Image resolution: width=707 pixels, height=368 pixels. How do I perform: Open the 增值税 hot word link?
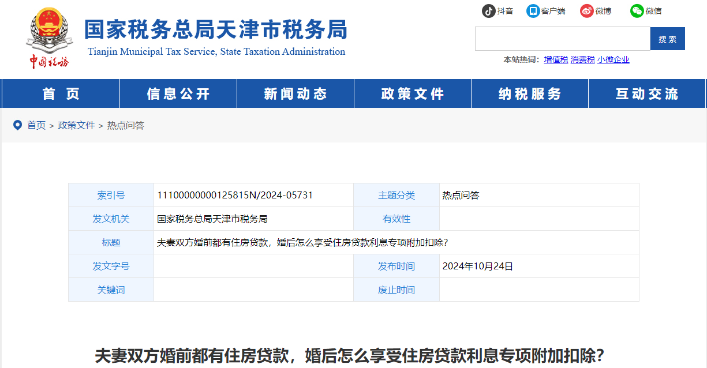(556, 60)
